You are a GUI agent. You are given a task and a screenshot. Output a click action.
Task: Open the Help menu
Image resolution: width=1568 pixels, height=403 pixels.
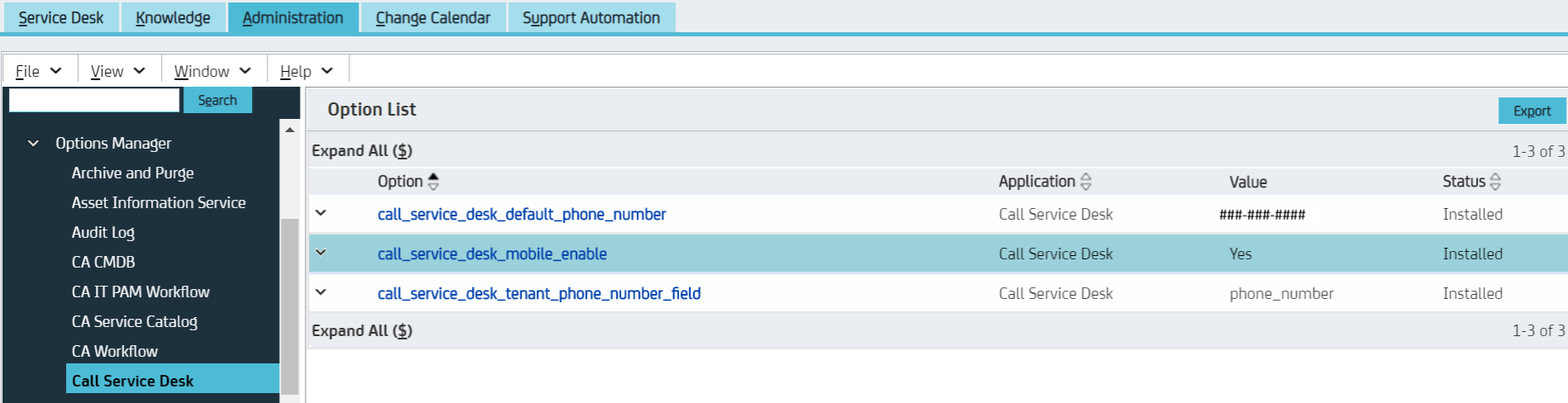click(x=306, y=71)
